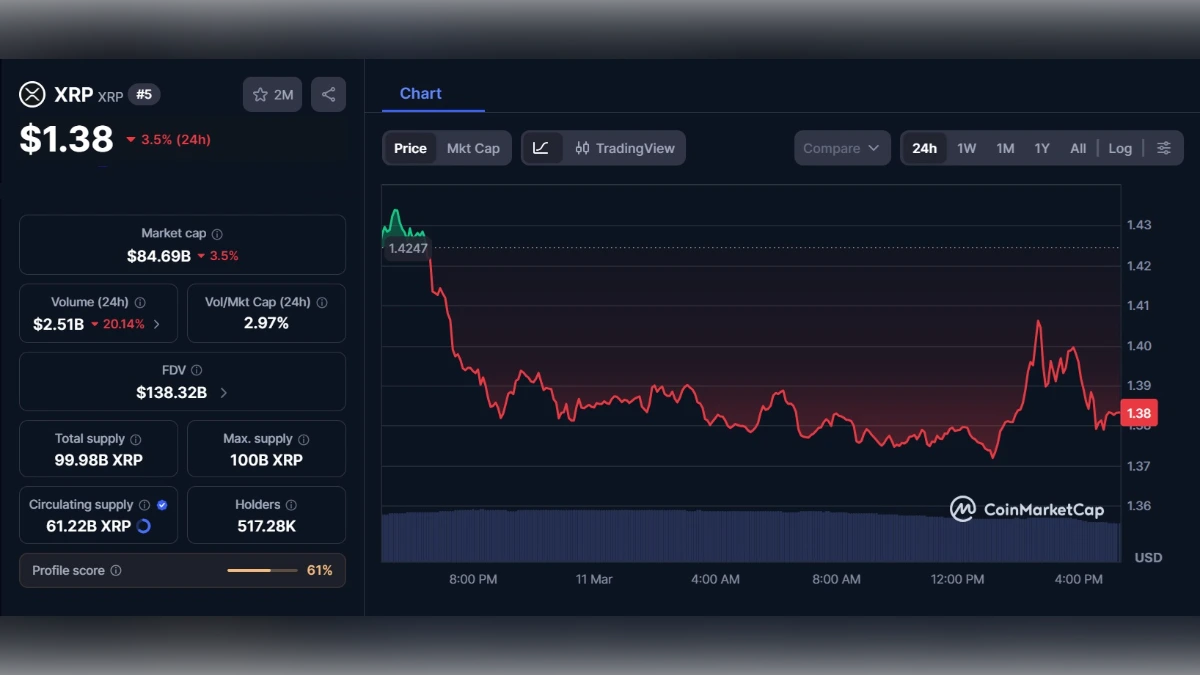Switch time range to 1W
Viewport: 1200px width, 675px height.
(966, 147)
